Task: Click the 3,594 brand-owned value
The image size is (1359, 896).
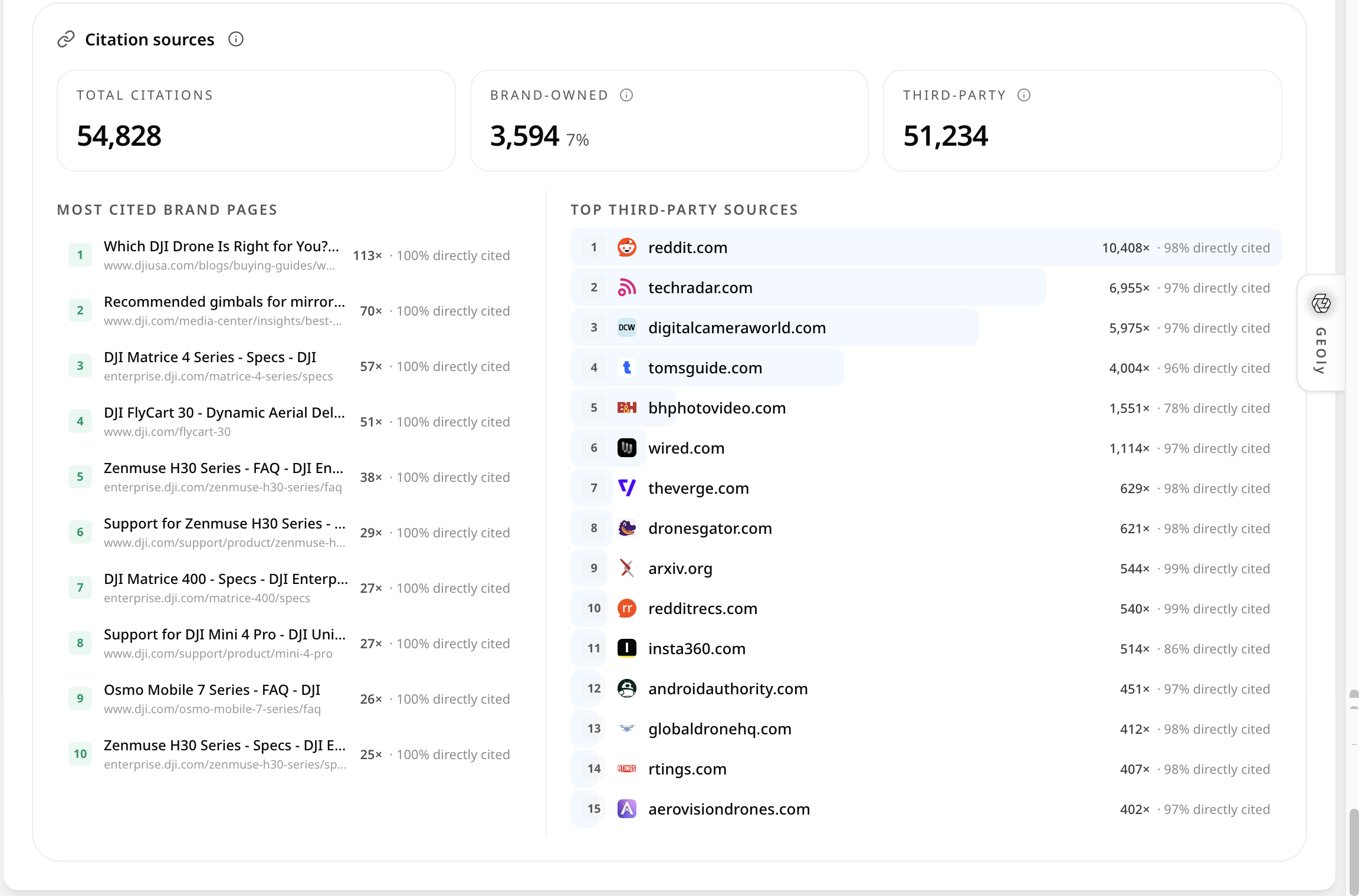Action: click(524, 136)
